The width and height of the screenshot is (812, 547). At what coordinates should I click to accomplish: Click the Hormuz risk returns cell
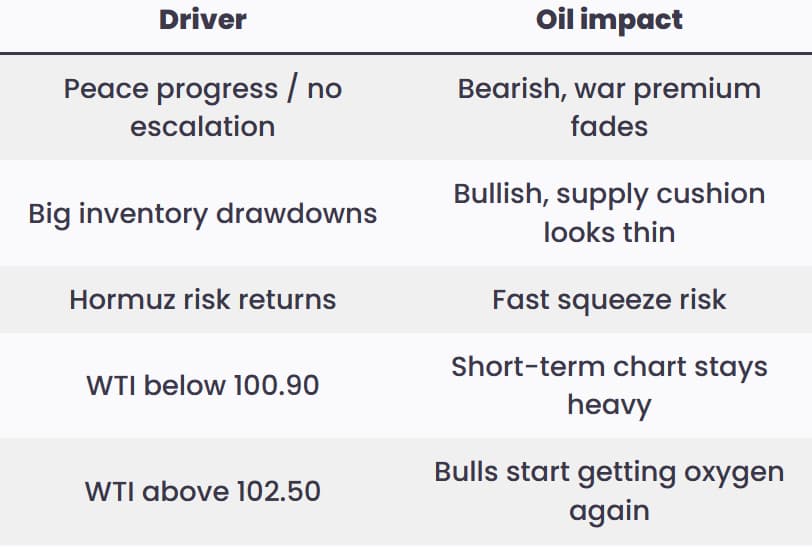point(202,299)
